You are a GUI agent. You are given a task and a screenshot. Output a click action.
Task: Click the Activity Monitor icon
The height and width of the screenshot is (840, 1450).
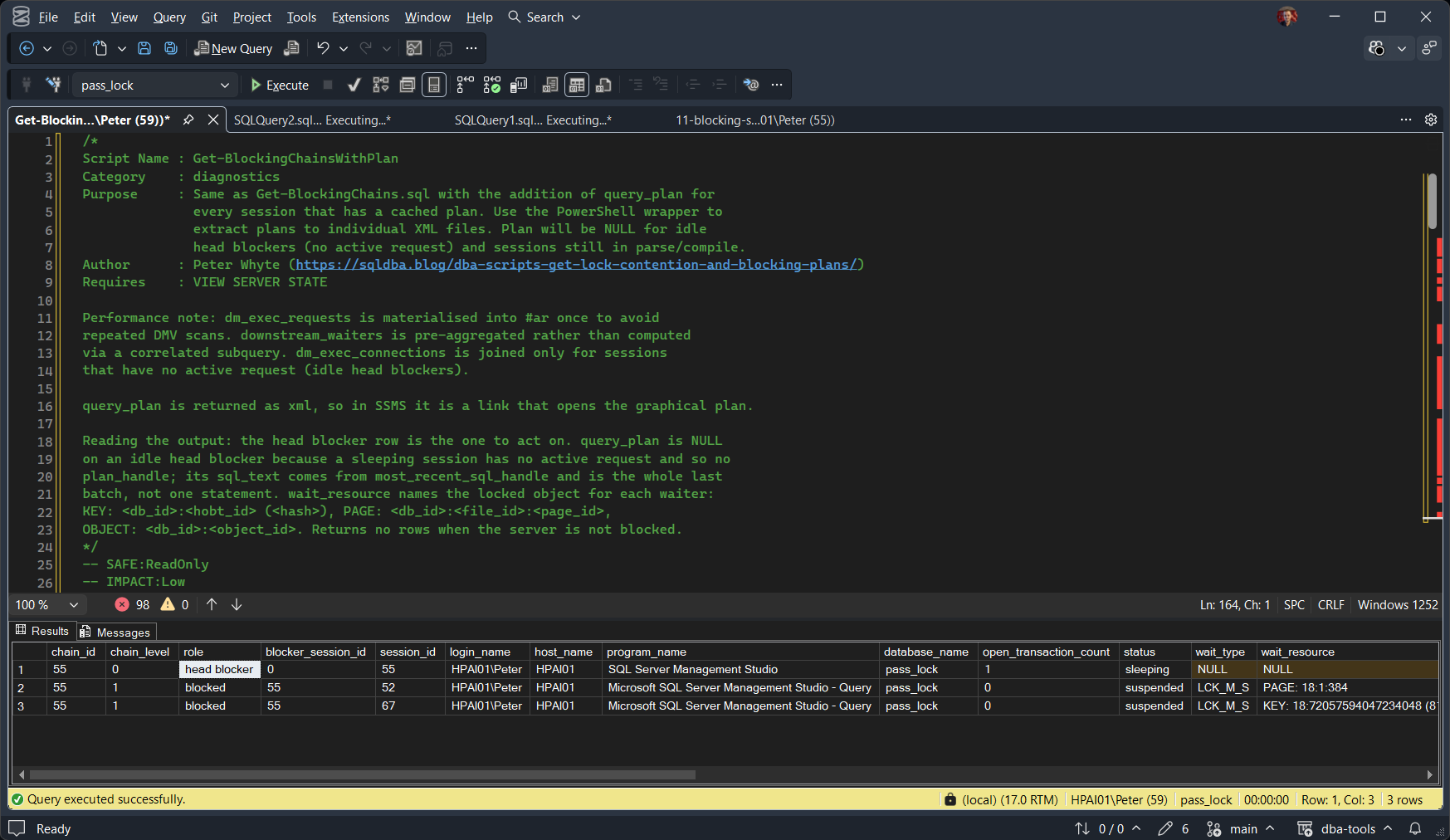tap(414, 48)
